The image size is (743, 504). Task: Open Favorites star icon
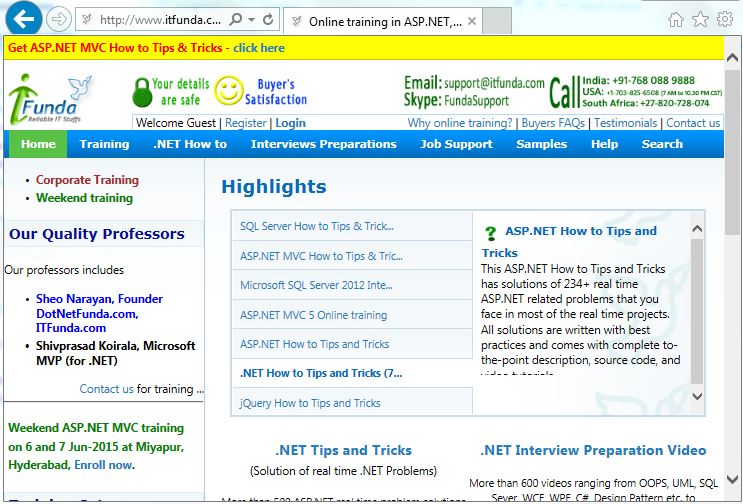(700, 19)
